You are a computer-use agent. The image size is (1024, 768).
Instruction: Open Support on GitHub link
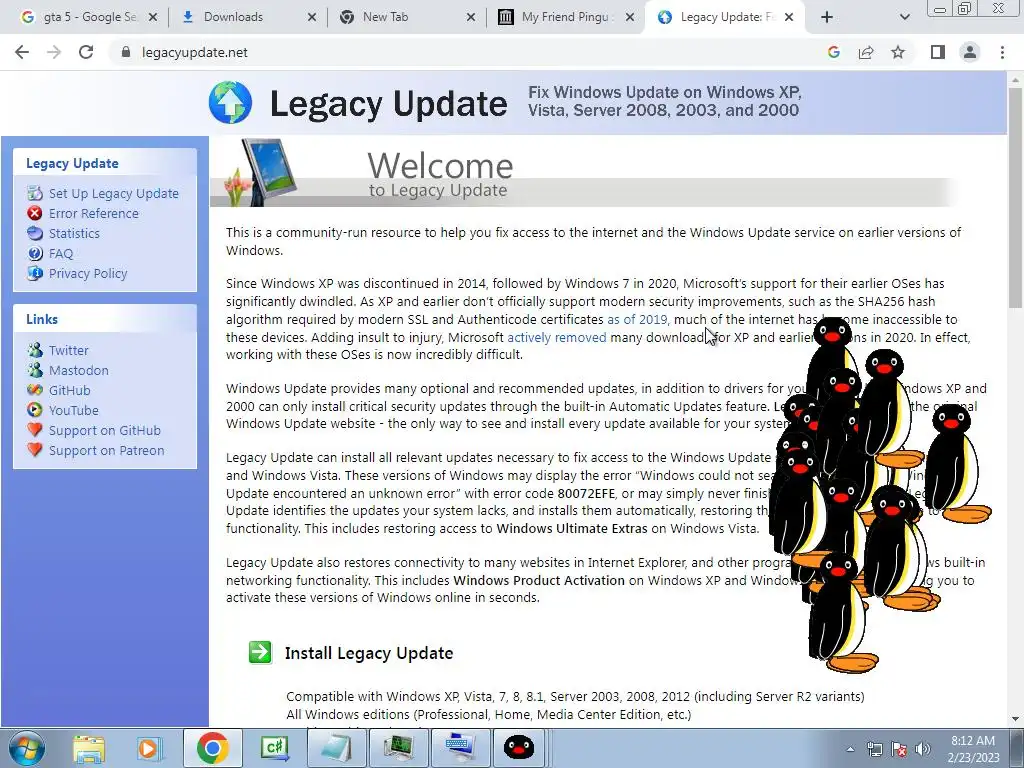[104, 430]
